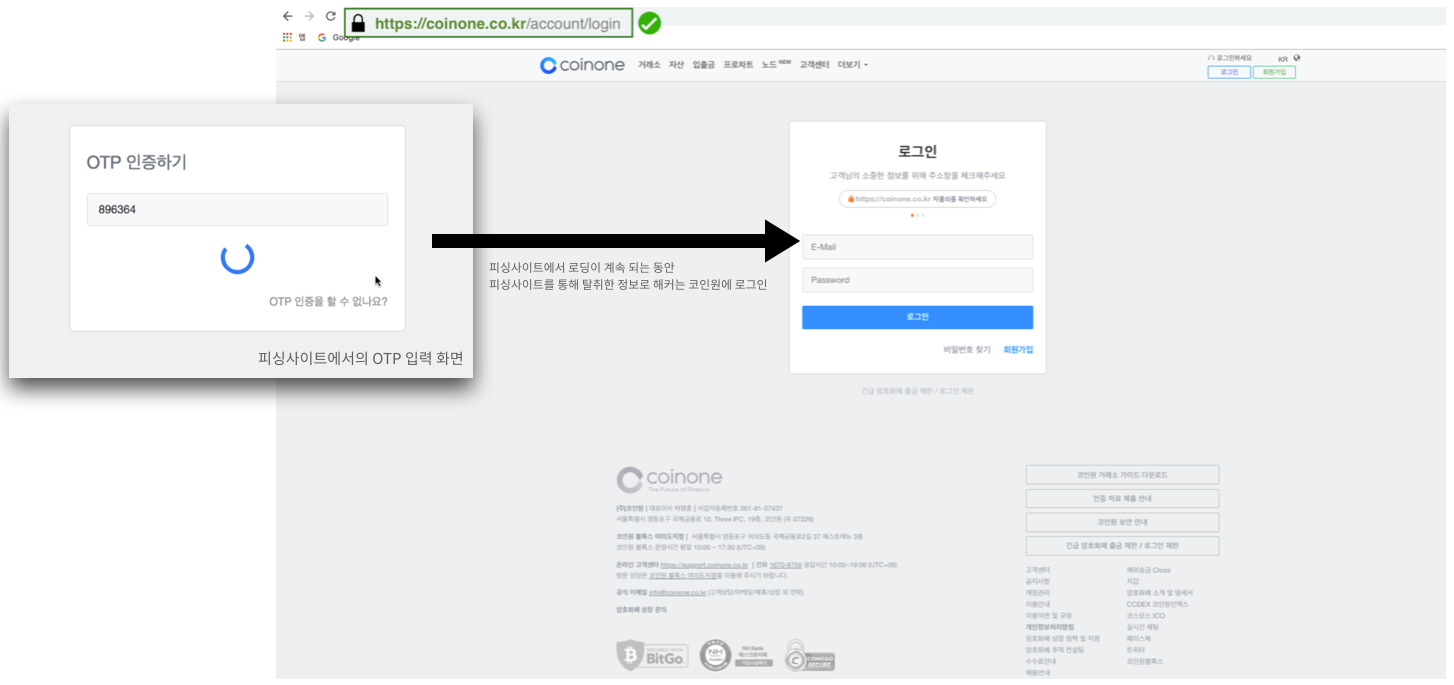Click the 인증 자료 제출 안내 button

click(x=1122, y=498)
